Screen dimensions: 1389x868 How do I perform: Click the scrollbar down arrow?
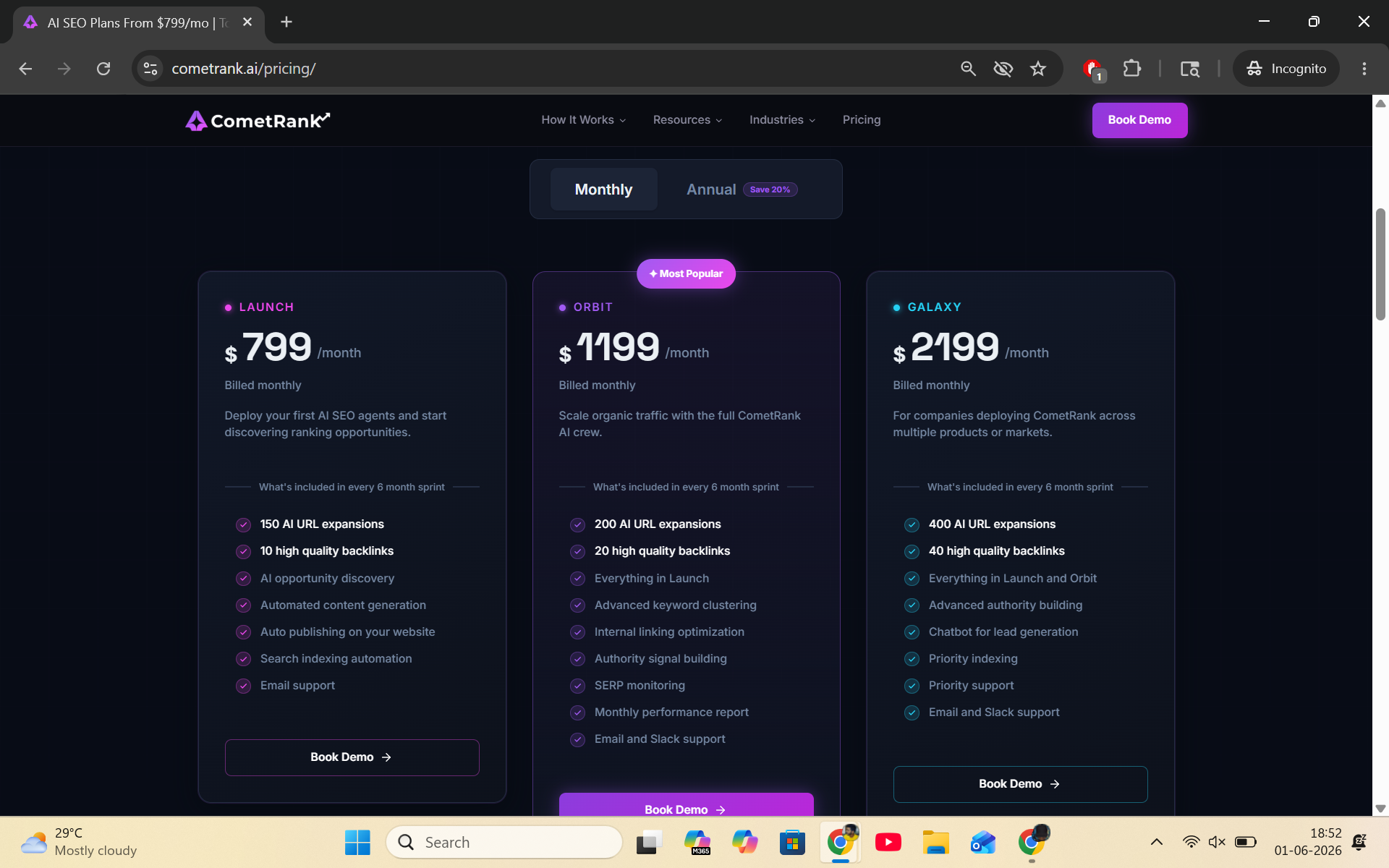click(x=1380, y=809)
